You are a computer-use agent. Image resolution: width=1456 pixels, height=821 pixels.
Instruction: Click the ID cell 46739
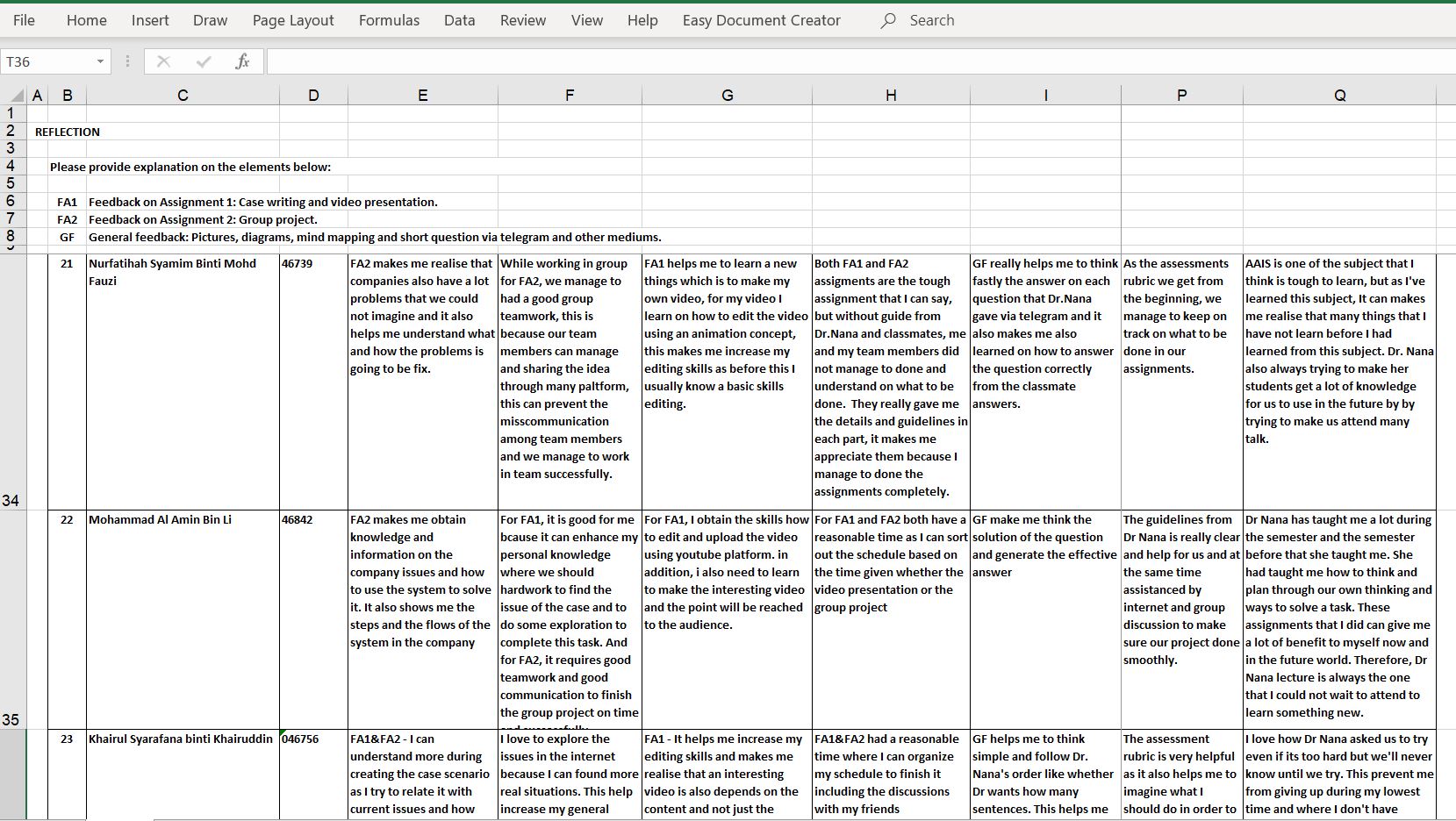click(313, 382)
